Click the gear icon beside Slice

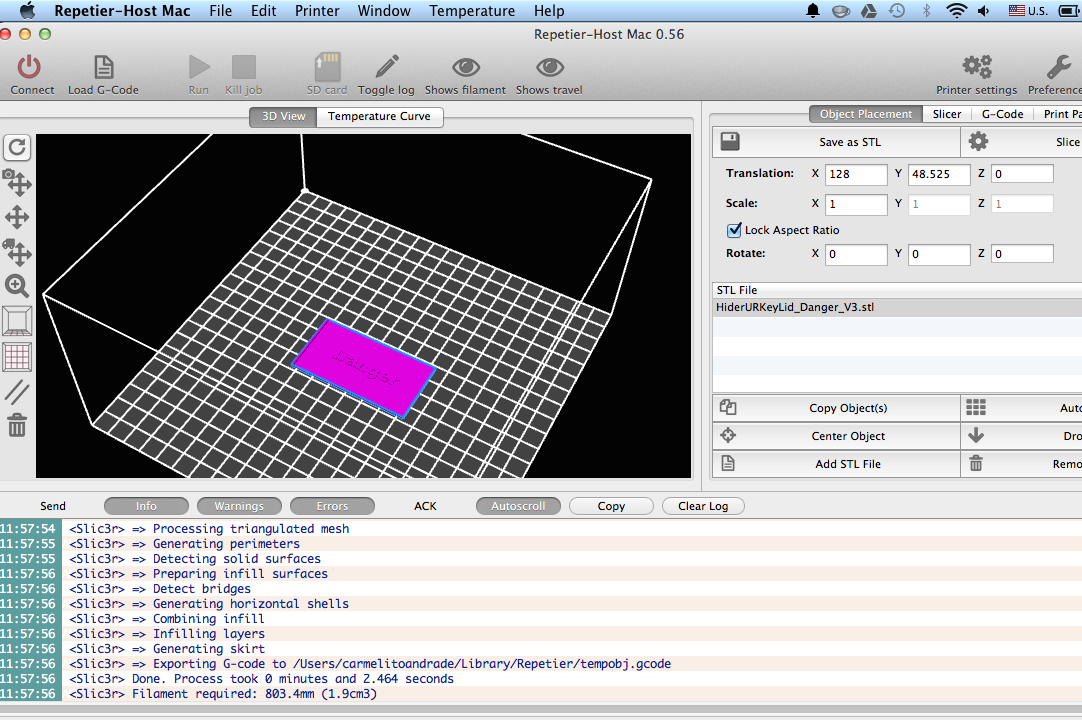978,142
